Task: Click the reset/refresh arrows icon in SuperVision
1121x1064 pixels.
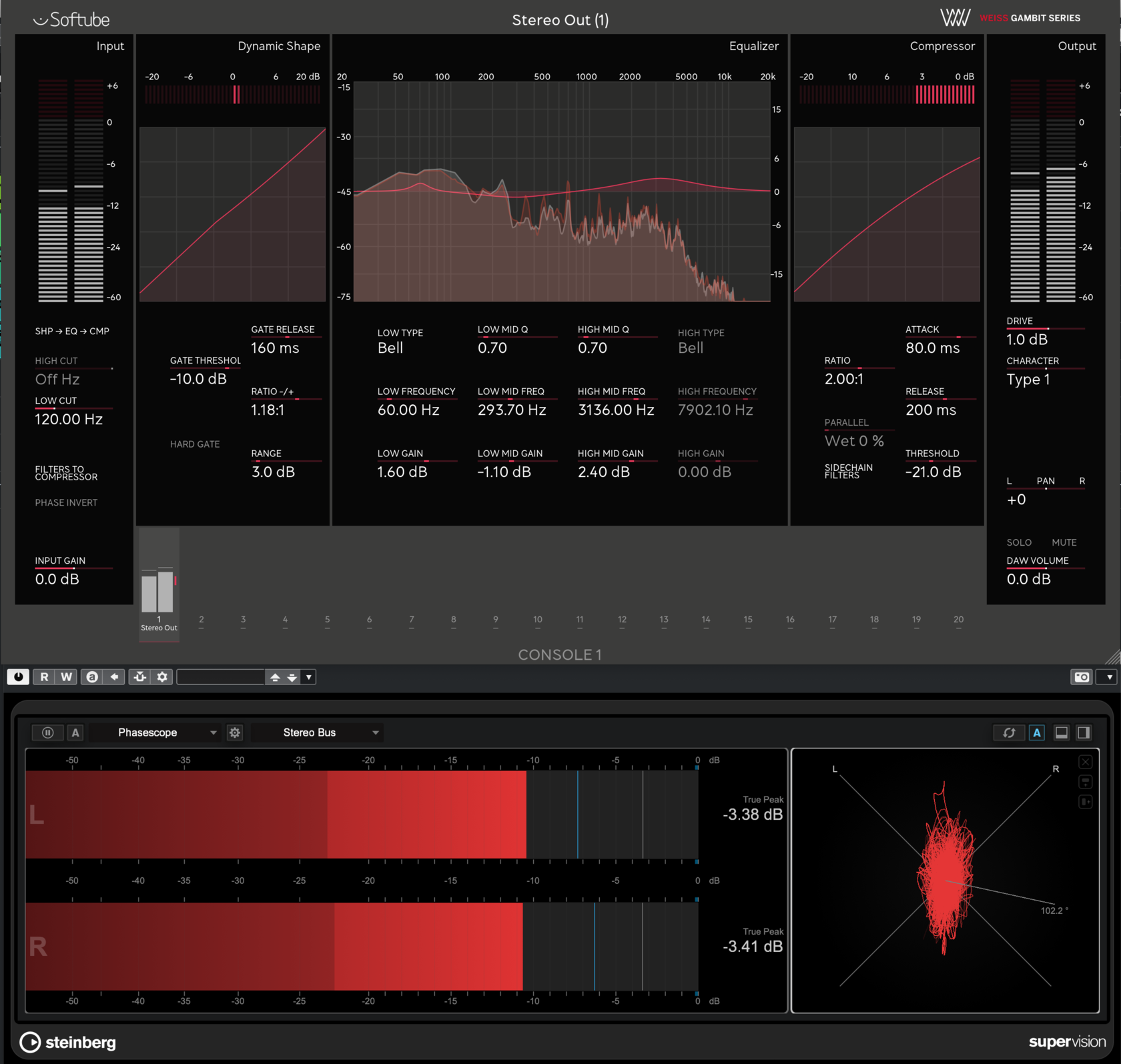Action: [1009, 732]
